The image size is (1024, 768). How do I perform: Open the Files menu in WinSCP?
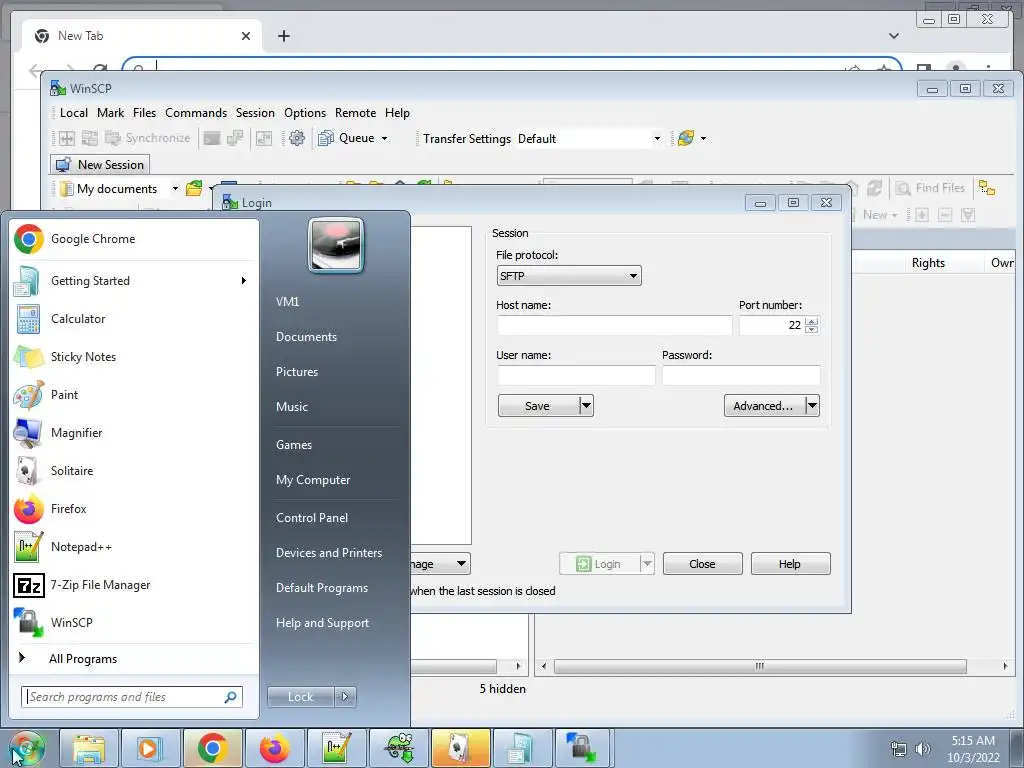tap(144, 113)
